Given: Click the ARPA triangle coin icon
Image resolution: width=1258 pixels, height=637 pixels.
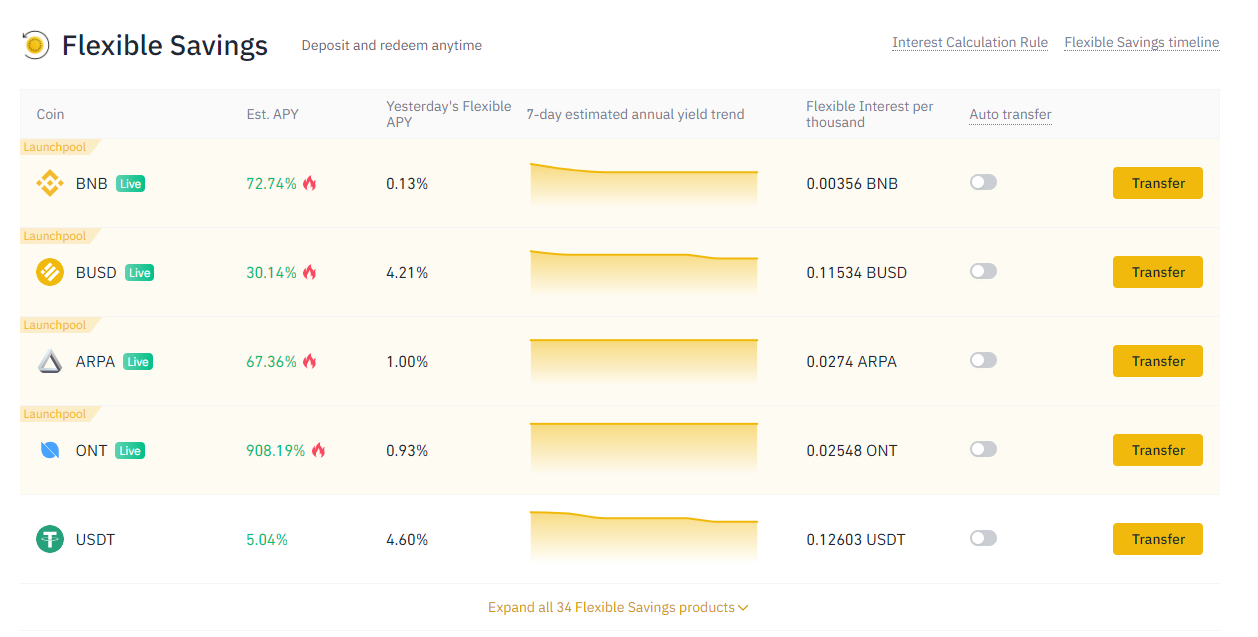Looking at the screenshot, I should 50,361.
